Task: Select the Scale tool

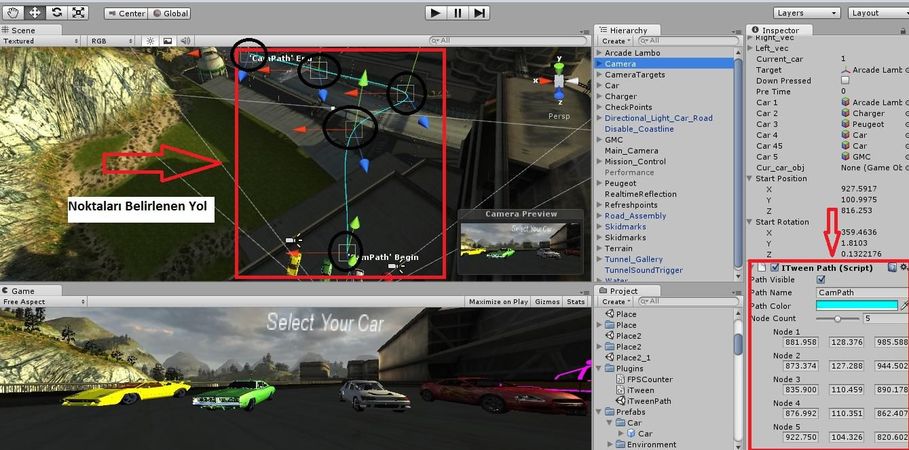Action: click(77, 13)
